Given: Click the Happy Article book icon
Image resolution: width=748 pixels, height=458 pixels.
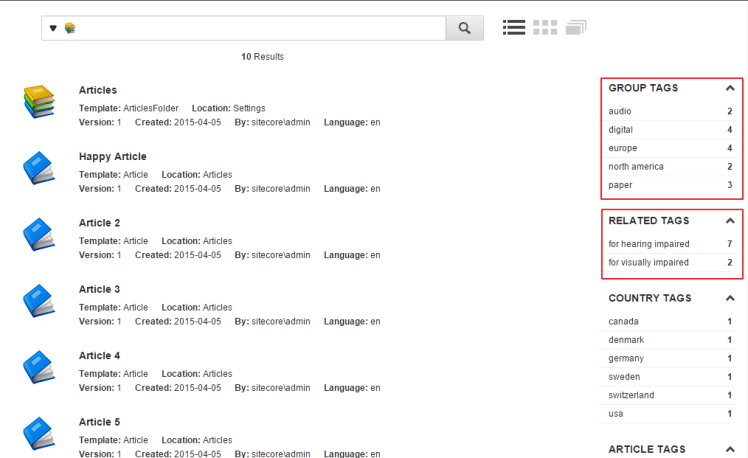Looking at the screenshot, I should (38, 167).
